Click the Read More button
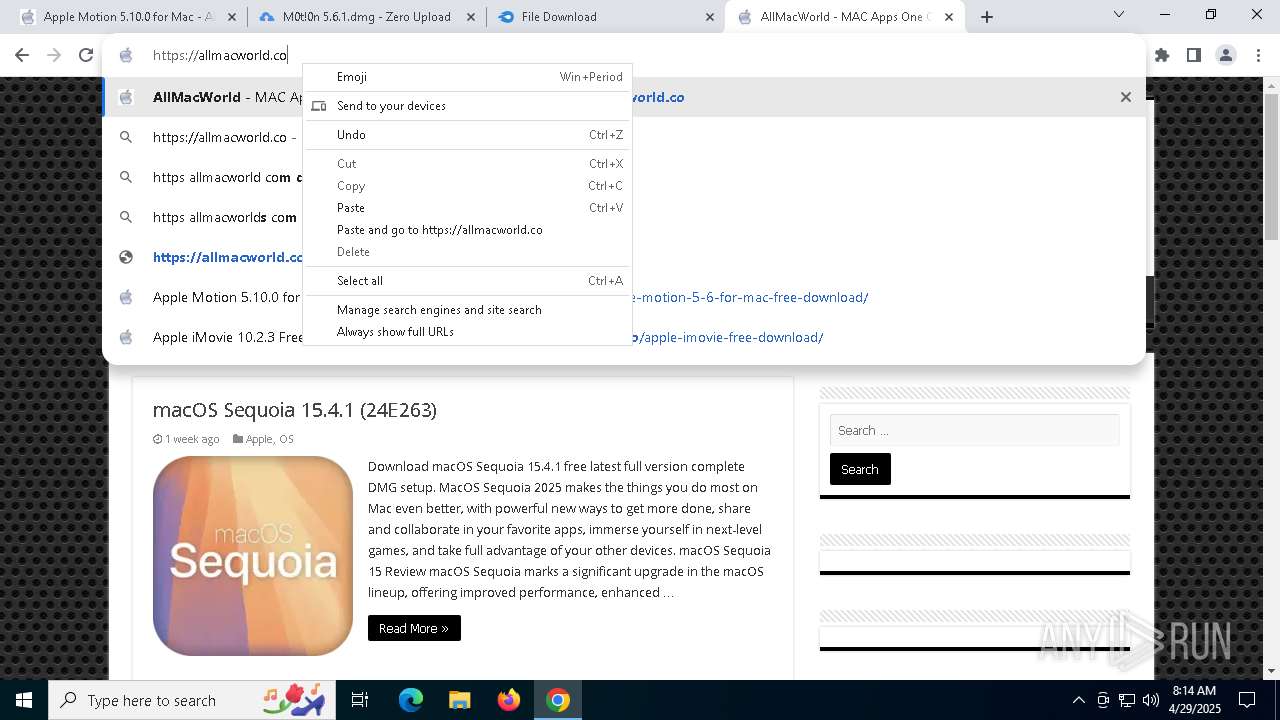1280x720 pixels. [414, 628]
